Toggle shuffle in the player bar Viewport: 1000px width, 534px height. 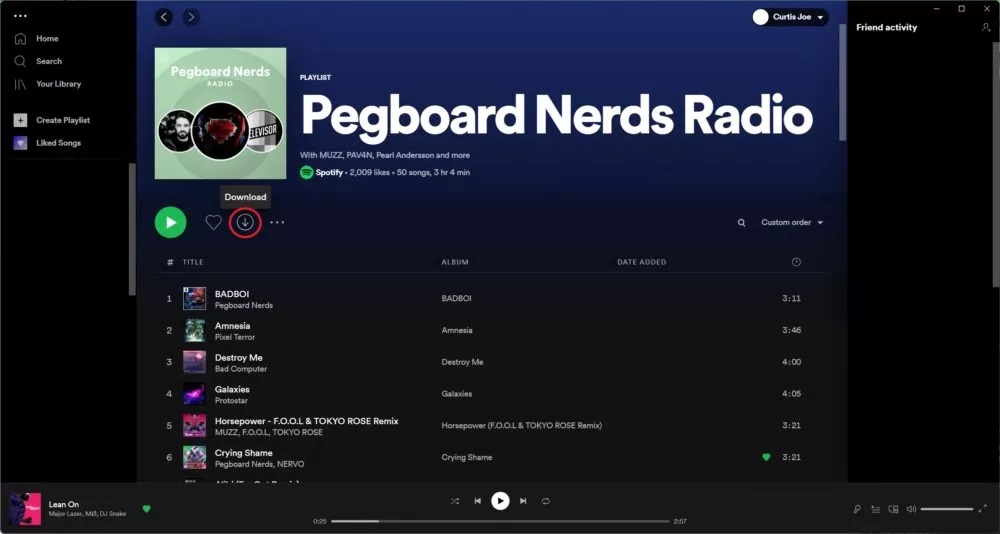pyautogui.click(x=455, y=501)
